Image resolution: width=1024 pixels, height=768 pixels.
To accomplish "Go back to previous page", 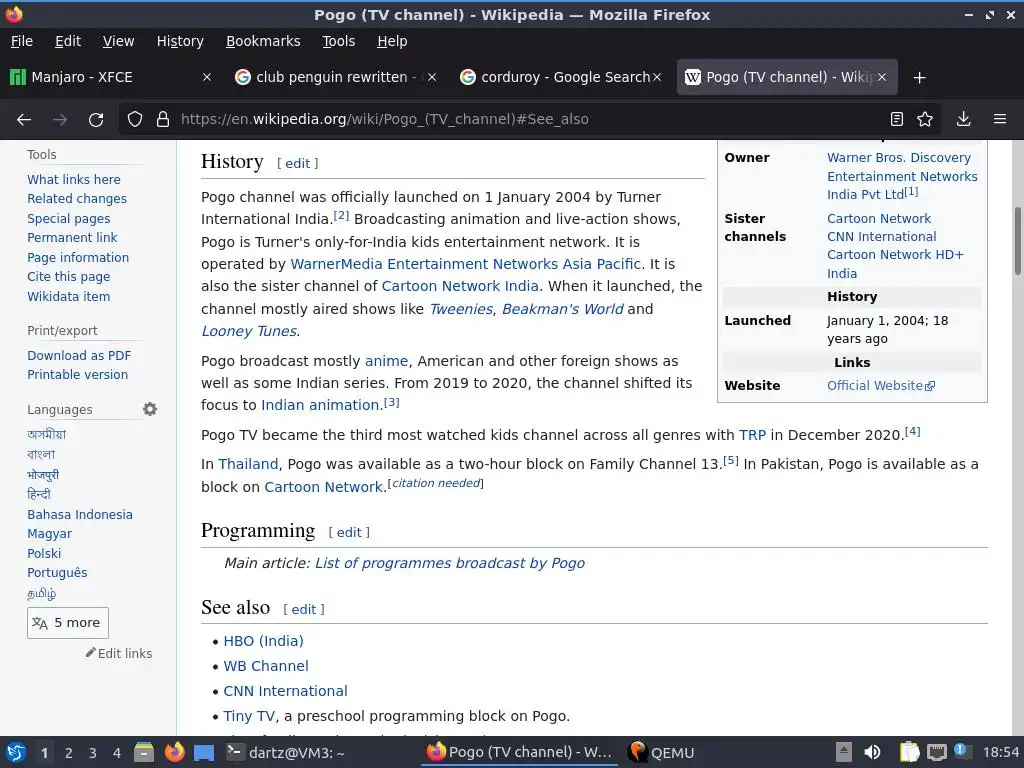I will [24, 120].
